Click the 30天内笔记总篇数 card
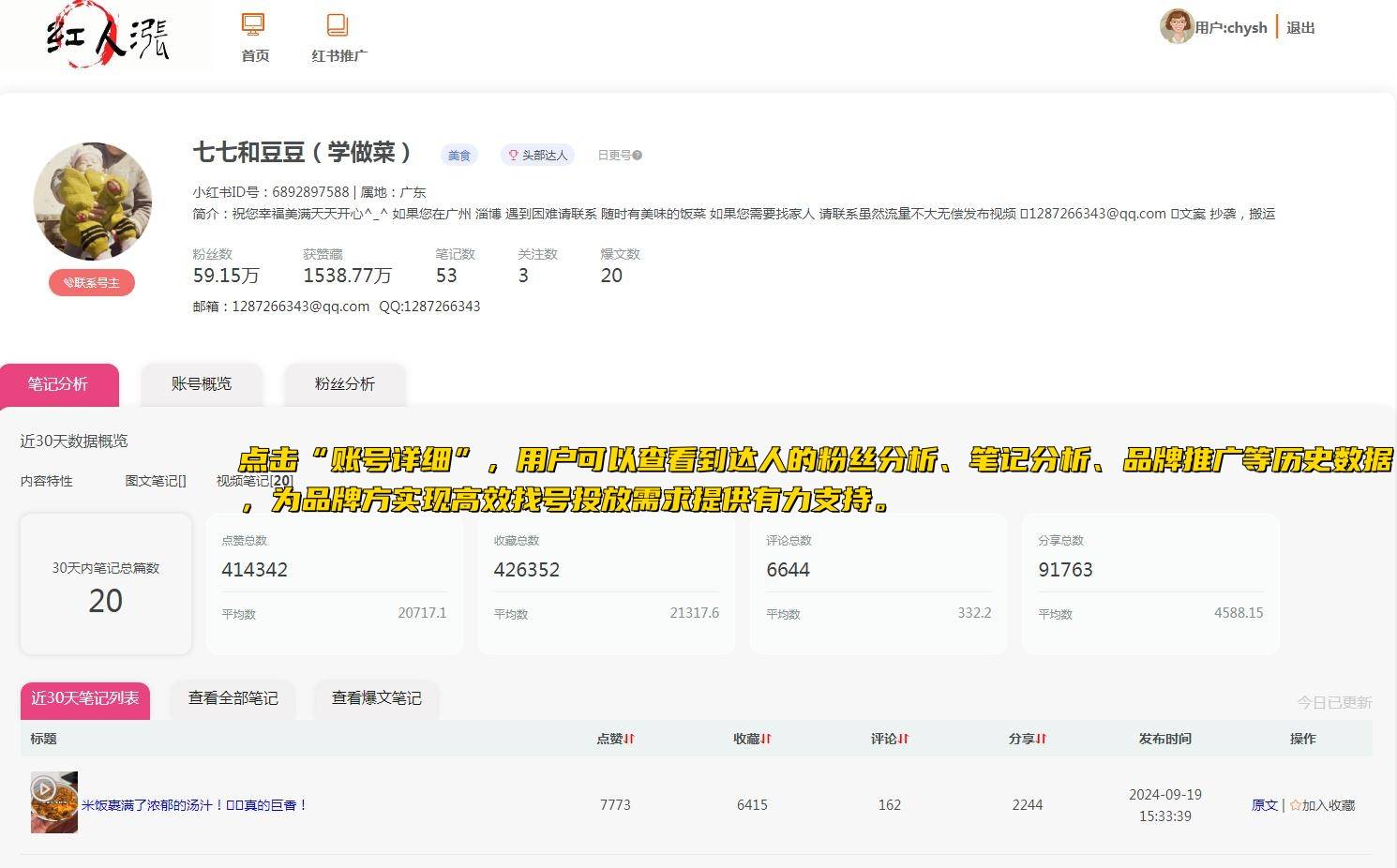Image resolution: width=1397 pixels, height=868 pixels. click(x=106, y=584)
